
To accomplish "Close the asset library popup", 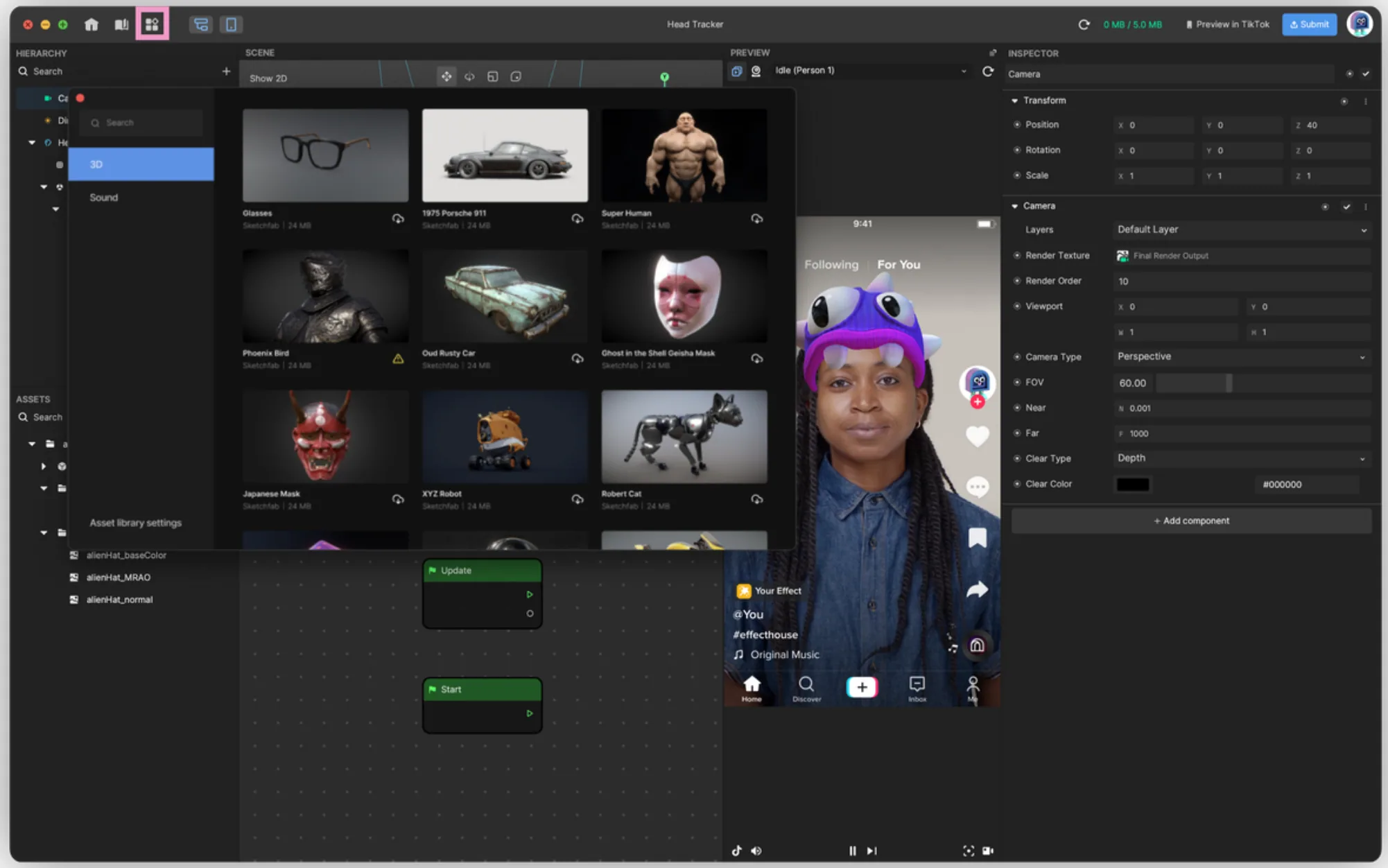I will pyautogui.click(x=80, y=98).
